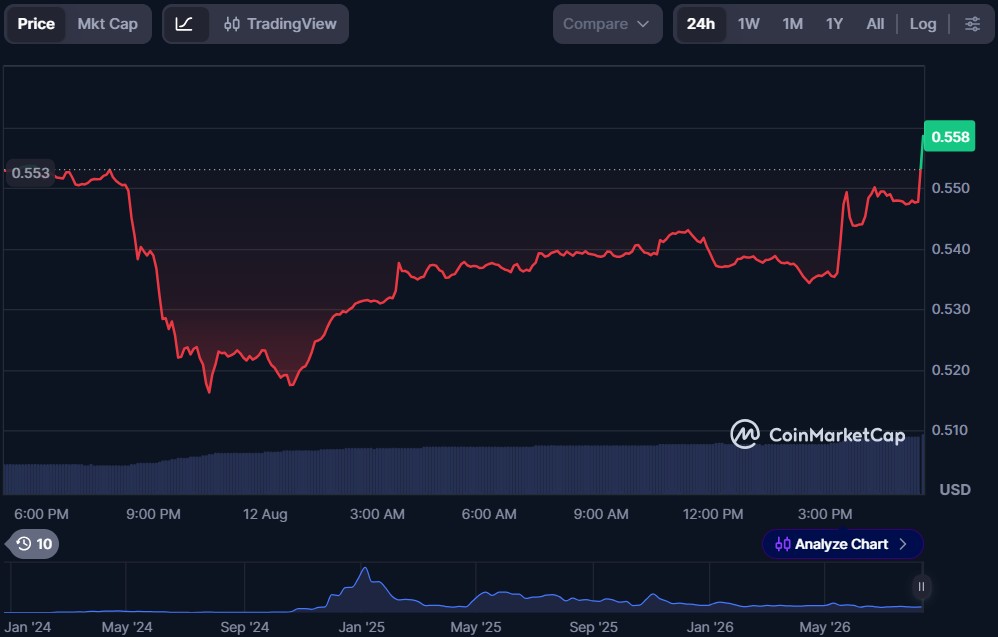Click Jan '25 peak in the overview timeline
The height and width of the screenshot is (637, 998).
pos(365,569)
